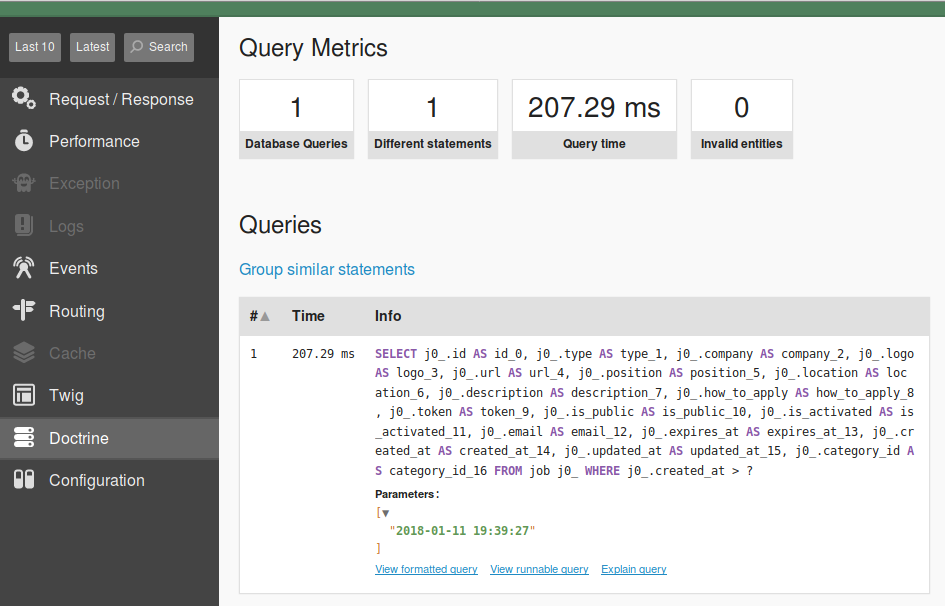Click View formatted query link
Image resolution: width=945 pixels, height=606 pixels.
pyautogui.click(x=426, y=569)
